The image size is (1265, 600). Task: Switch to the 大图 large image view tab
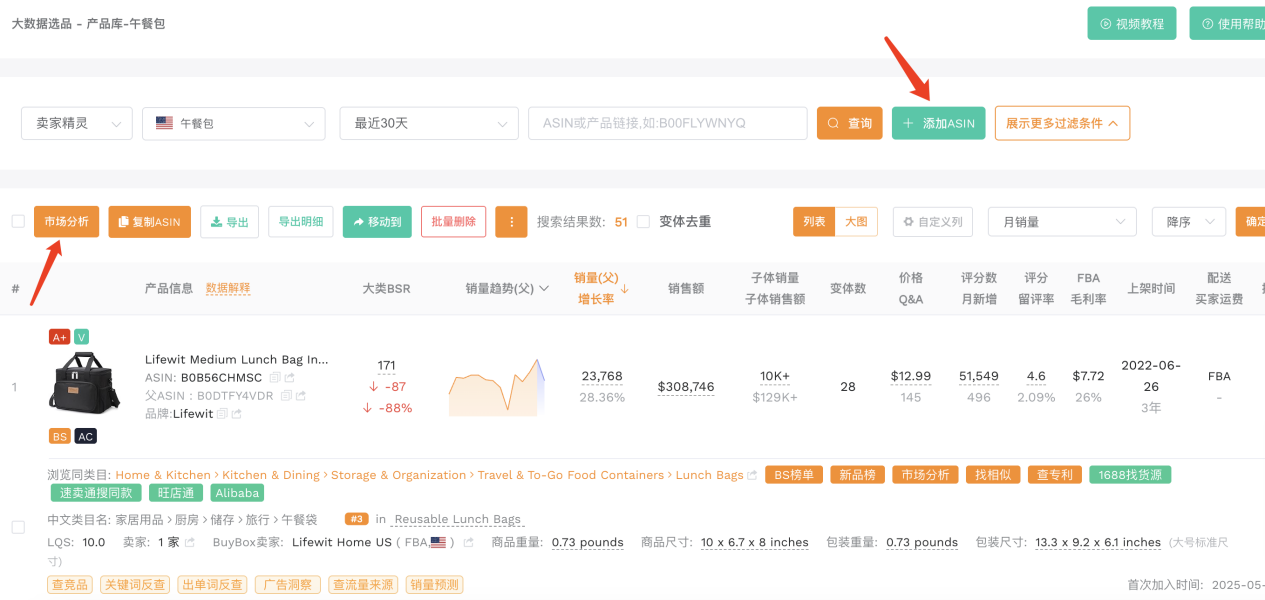pos(857,222)
